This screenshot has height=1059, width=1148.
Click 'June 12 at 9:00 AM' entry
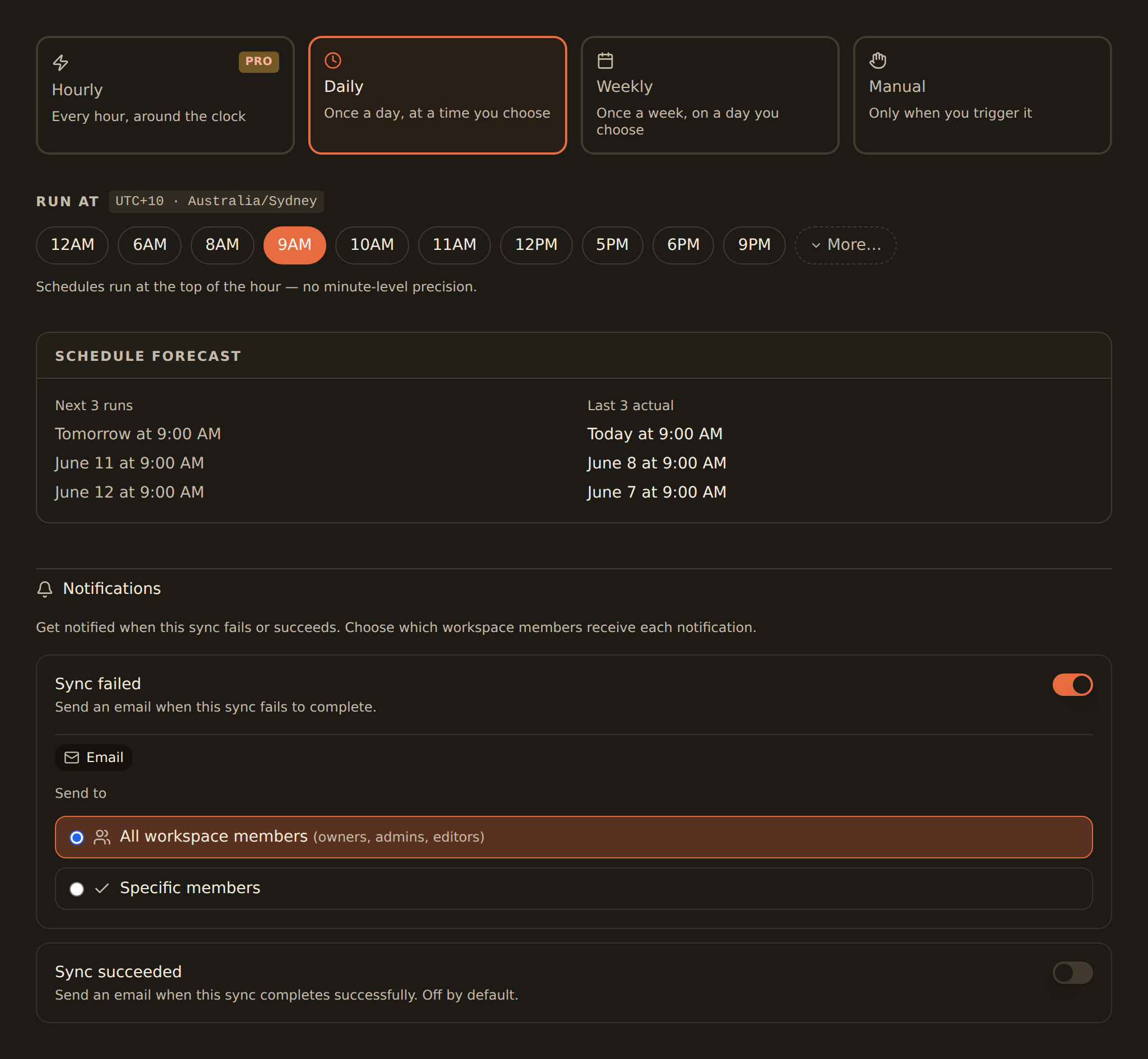pyautogui.click(x=129, y=493)
